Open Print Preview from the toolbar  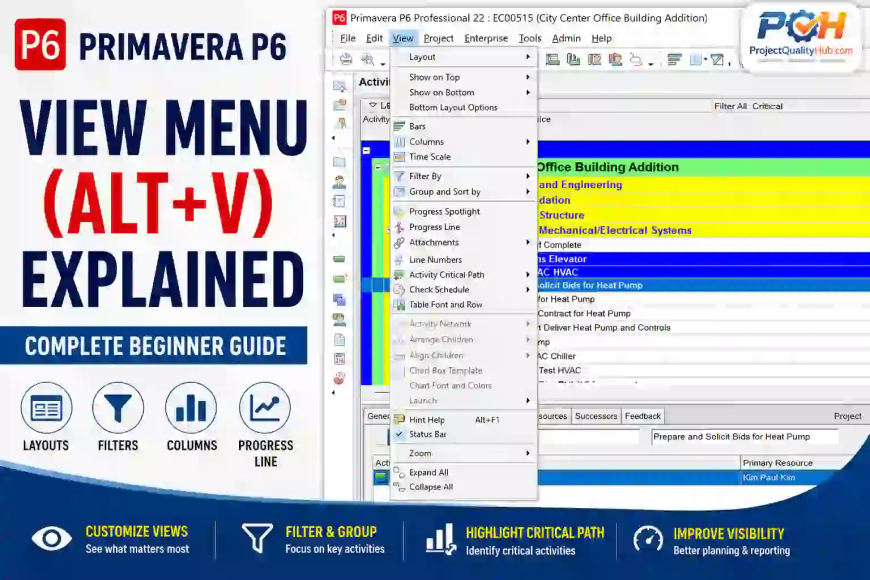click(x=367, y=59)
